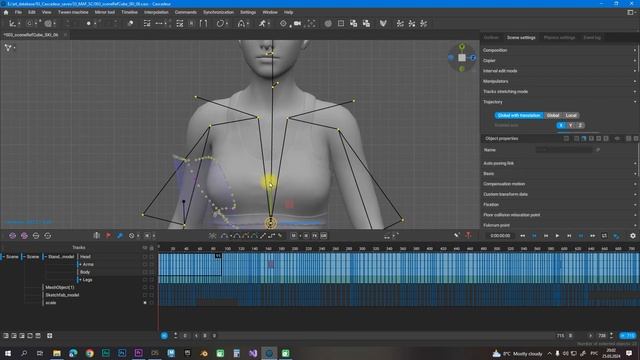Play the animation
Image resolution: width=640 pixels, height=360 pixels.
(557, 236)
